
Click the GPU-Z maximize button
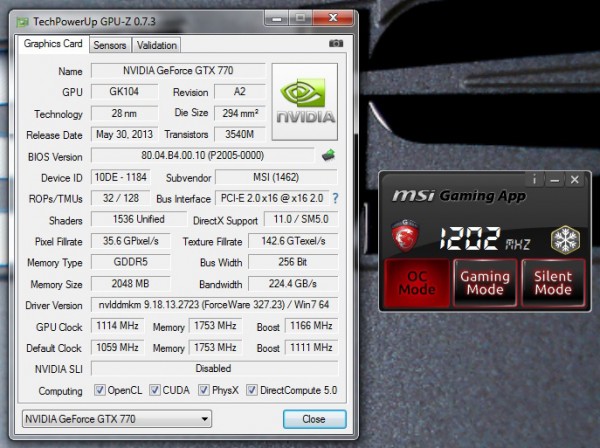coord(300,18)
